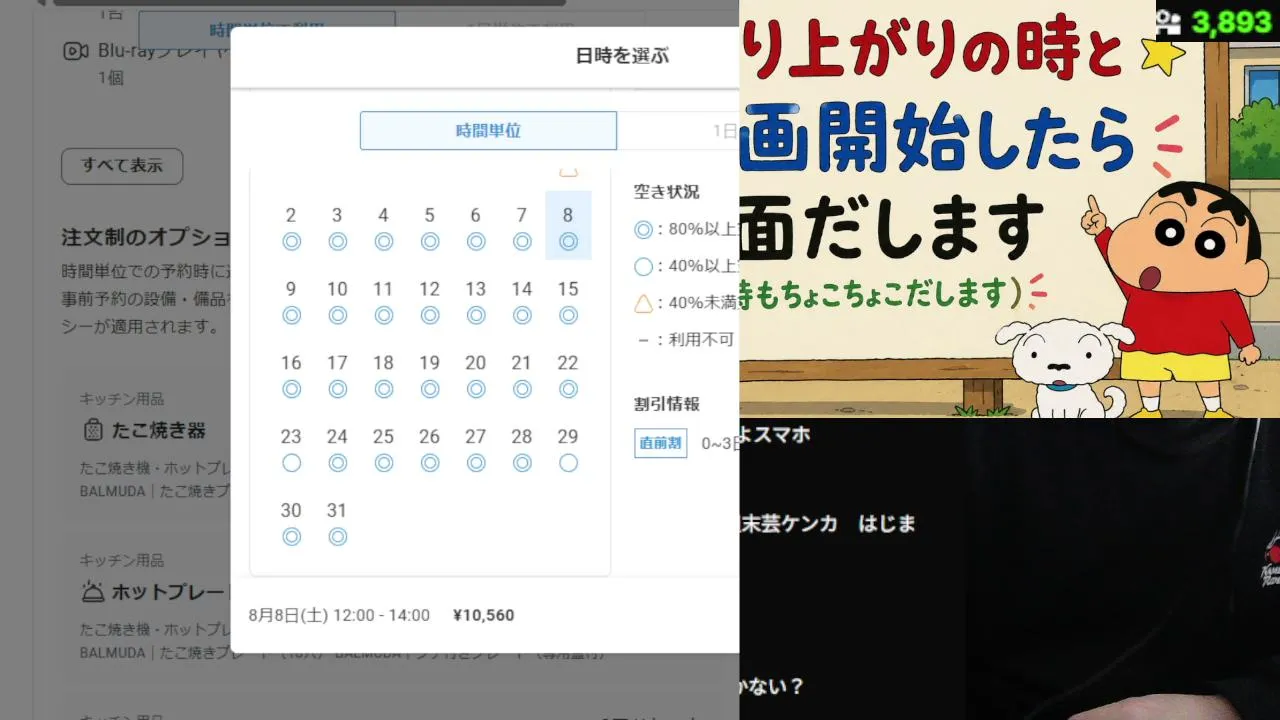1280x720 pixels.
Task: Click the Blu-ray player video icon
Action: 76,51
